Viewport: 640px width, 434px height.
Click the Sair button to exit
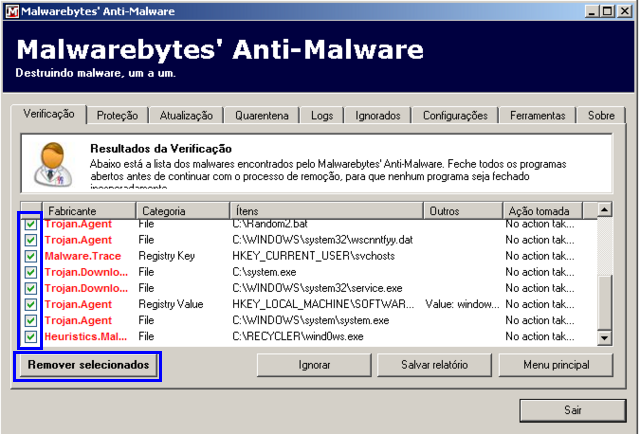coord(573,410)
